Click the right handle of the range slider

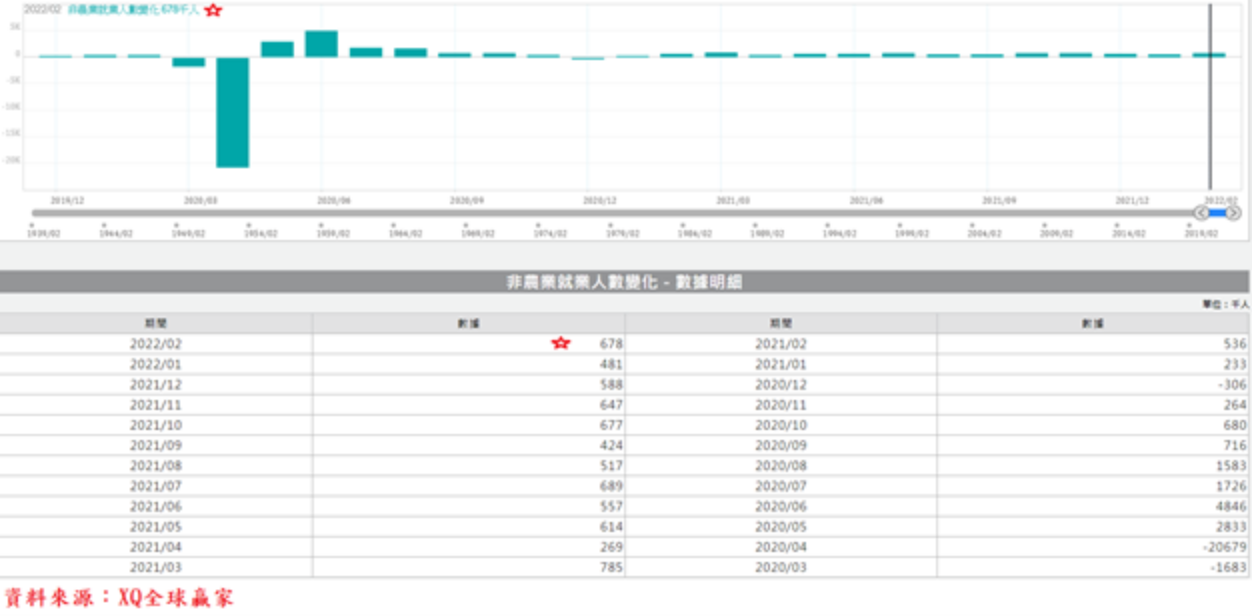pos(1233,212)
